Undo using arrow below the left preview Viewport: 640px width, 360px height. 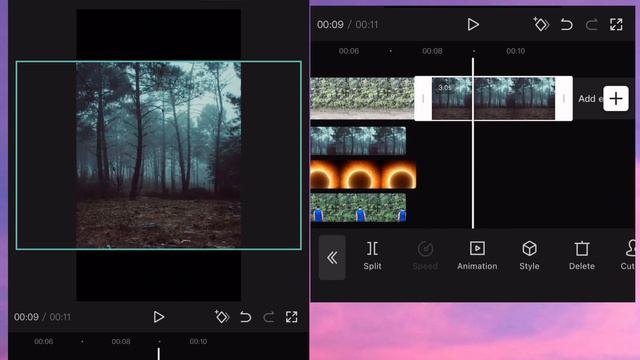tap(245, 317)
